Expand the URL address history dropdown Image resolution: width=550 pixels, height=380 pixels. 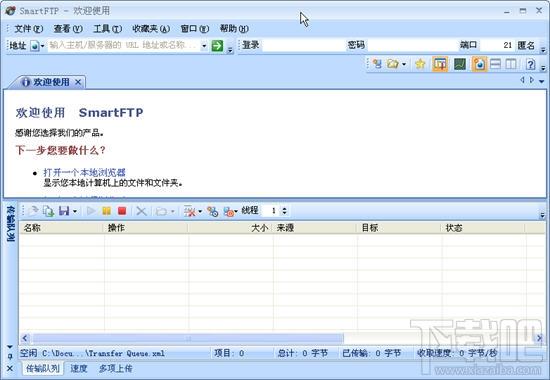pos(204,46)
